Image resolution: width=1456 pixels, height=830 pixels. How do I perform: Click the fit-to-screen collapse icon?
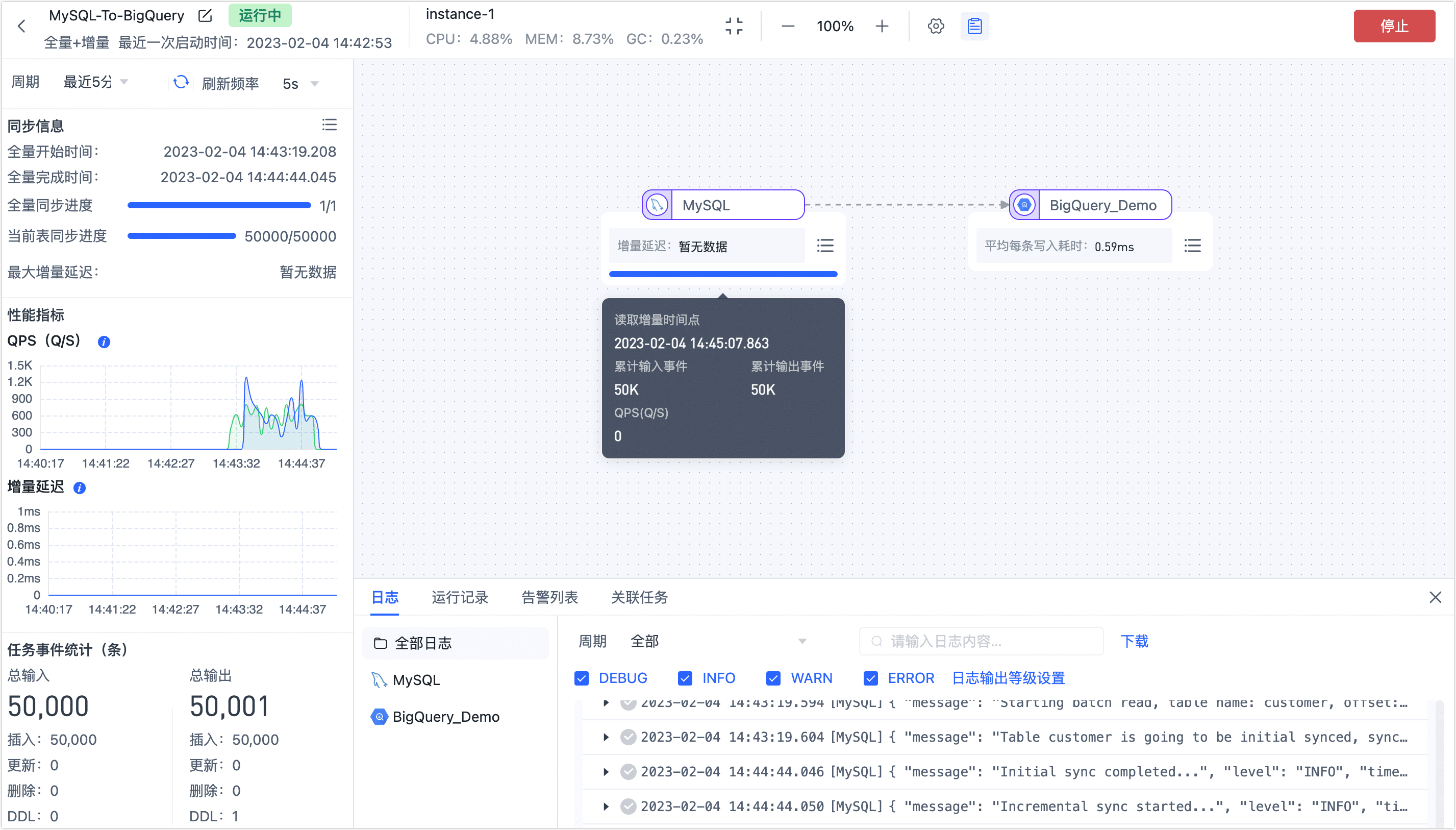point(734,26)
